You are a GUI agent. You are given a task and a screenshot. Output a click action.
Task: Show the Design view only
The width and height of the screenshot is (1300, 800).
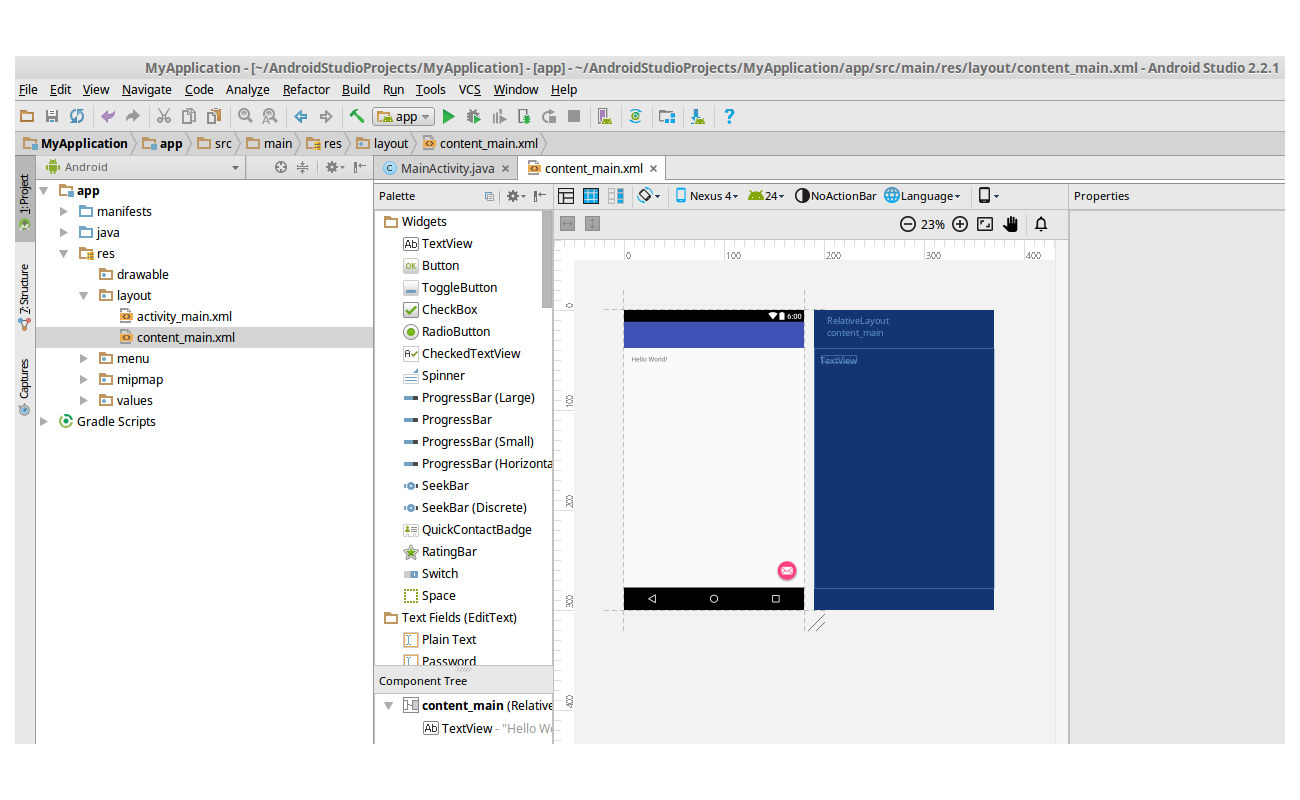coord(566,196)
